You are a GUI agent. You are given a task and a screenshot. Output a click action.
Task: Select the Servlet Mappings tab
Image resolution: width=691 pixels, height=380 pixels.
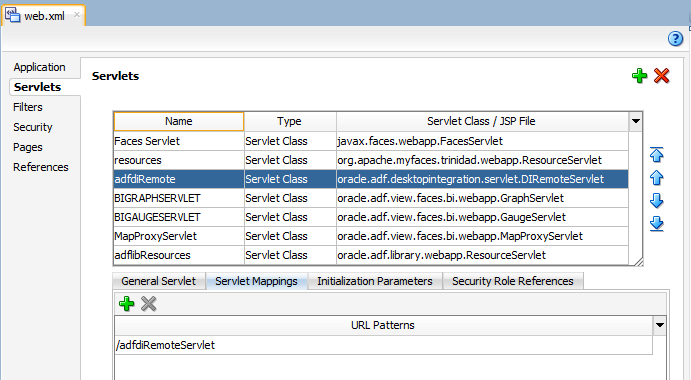click(256, 281)
